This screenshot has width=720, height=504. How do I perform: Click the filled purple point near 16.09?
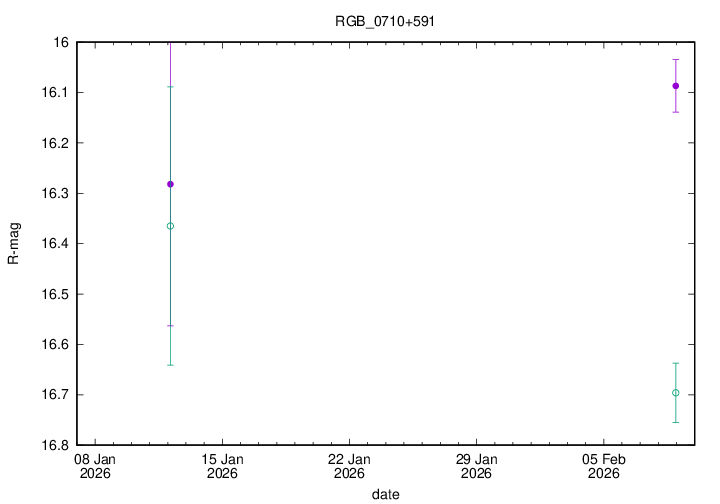pos(676,86)
